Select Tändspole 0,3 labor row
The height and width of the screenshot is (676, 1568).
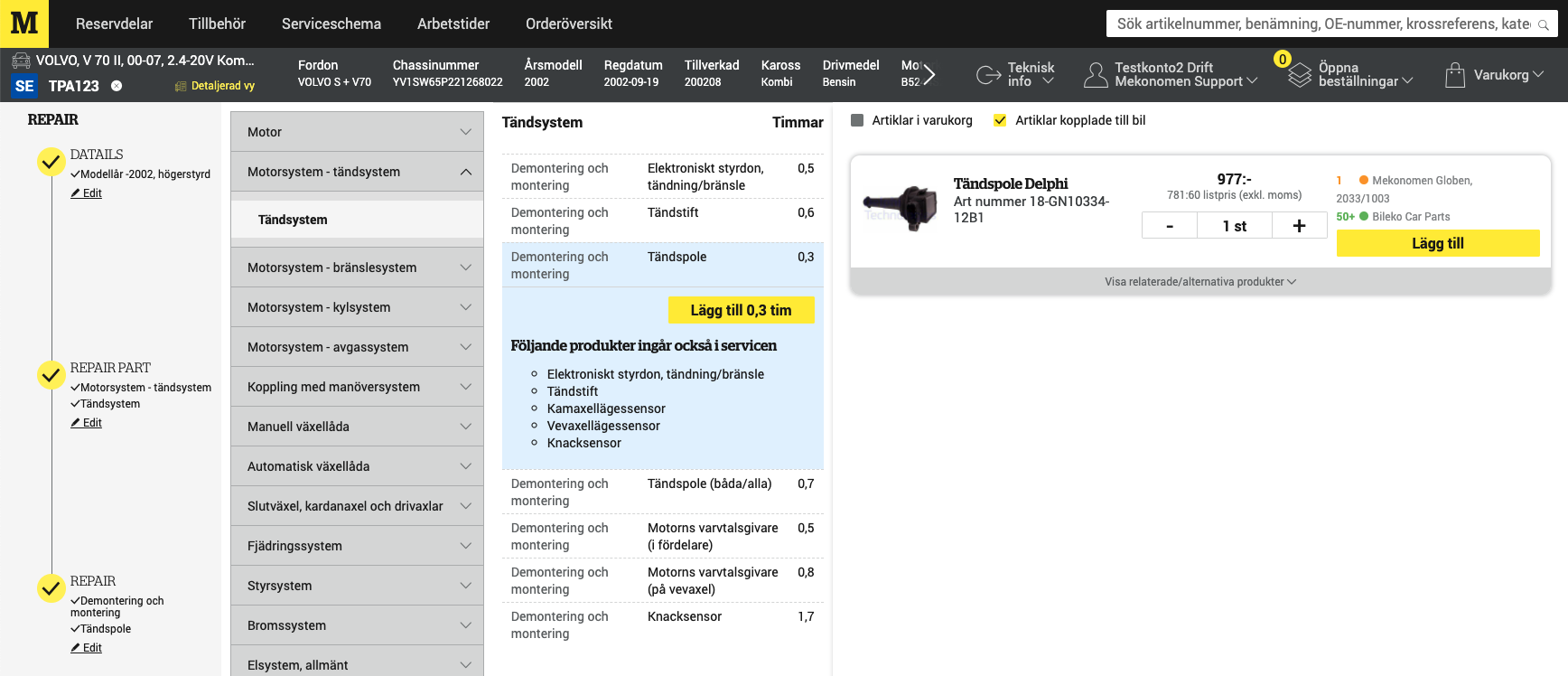pos(663,265)
